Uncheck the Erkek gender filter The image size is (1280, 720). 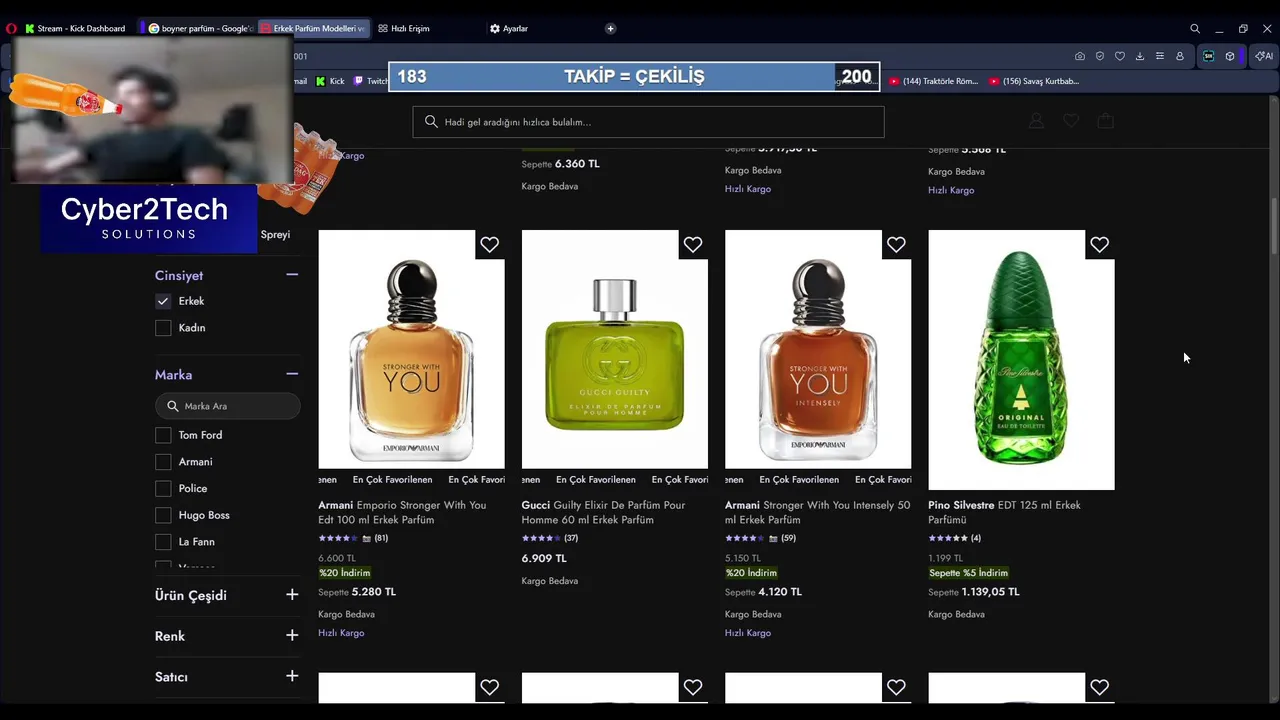163,301
